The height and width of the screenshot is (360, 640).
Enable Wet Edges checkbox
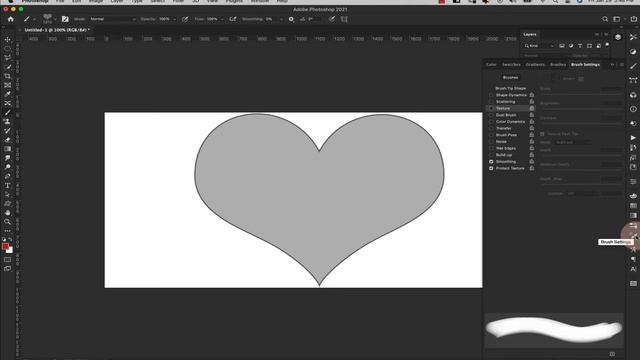(x=491, y=148)
